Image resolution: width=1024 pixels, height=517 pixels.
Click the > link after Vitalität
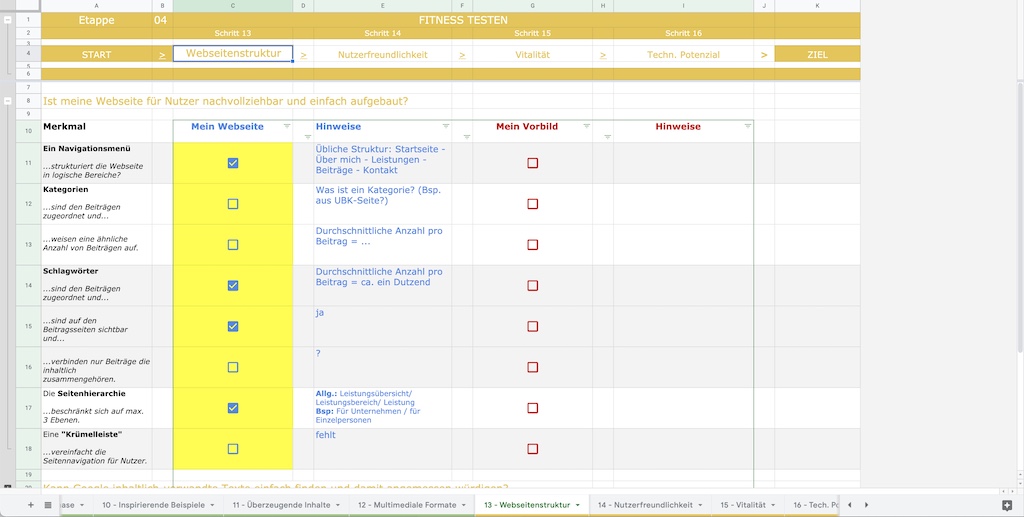(603, 55)
